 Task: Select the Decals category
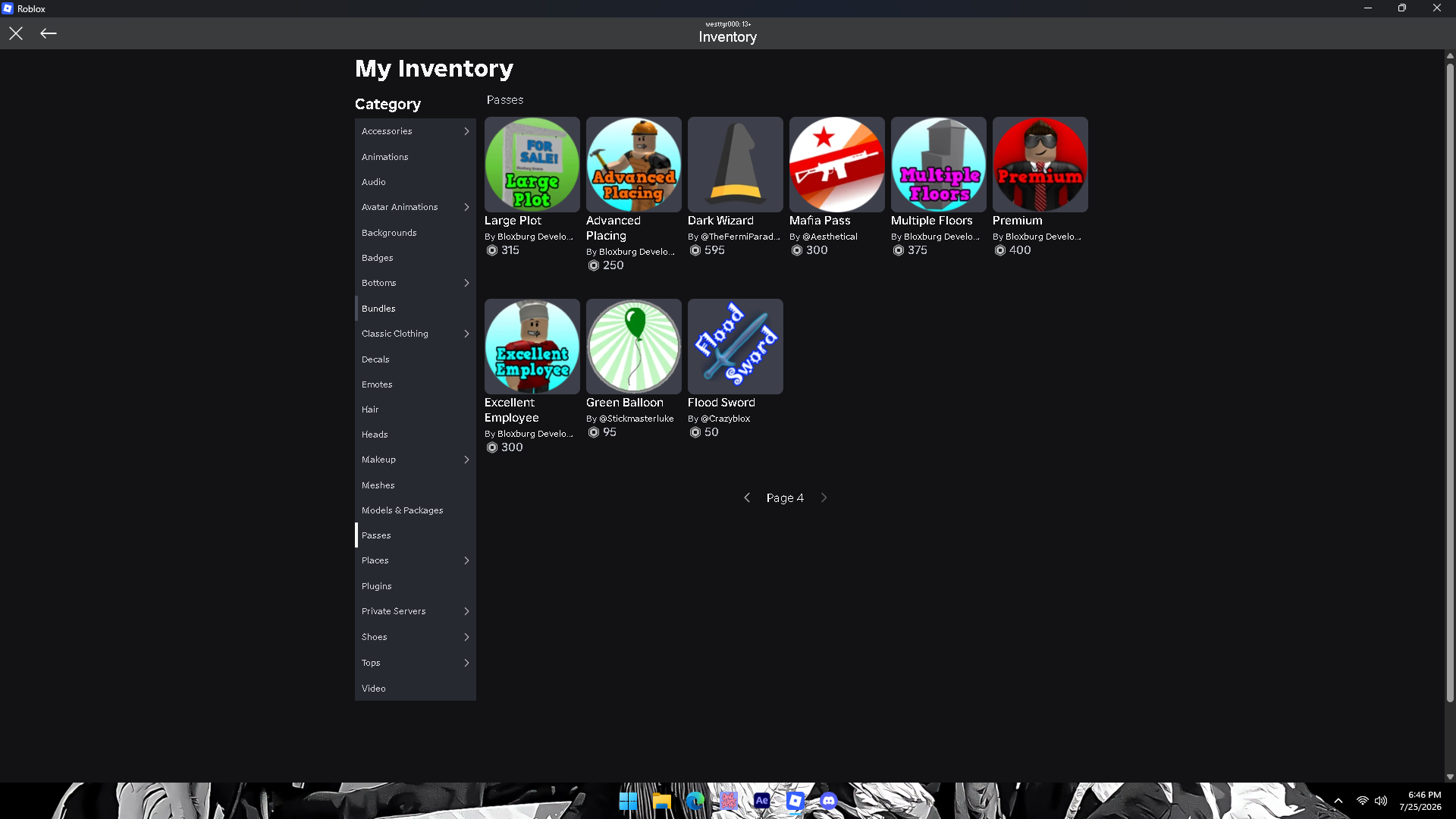[x=416, y=359]
